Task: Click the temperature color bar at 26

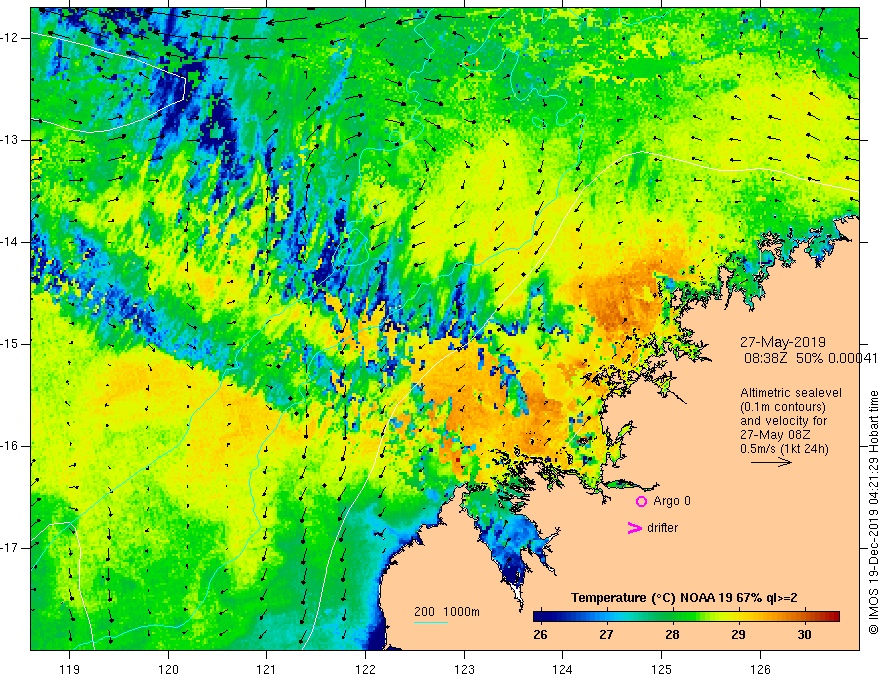Action: click(x=540, y=617)
